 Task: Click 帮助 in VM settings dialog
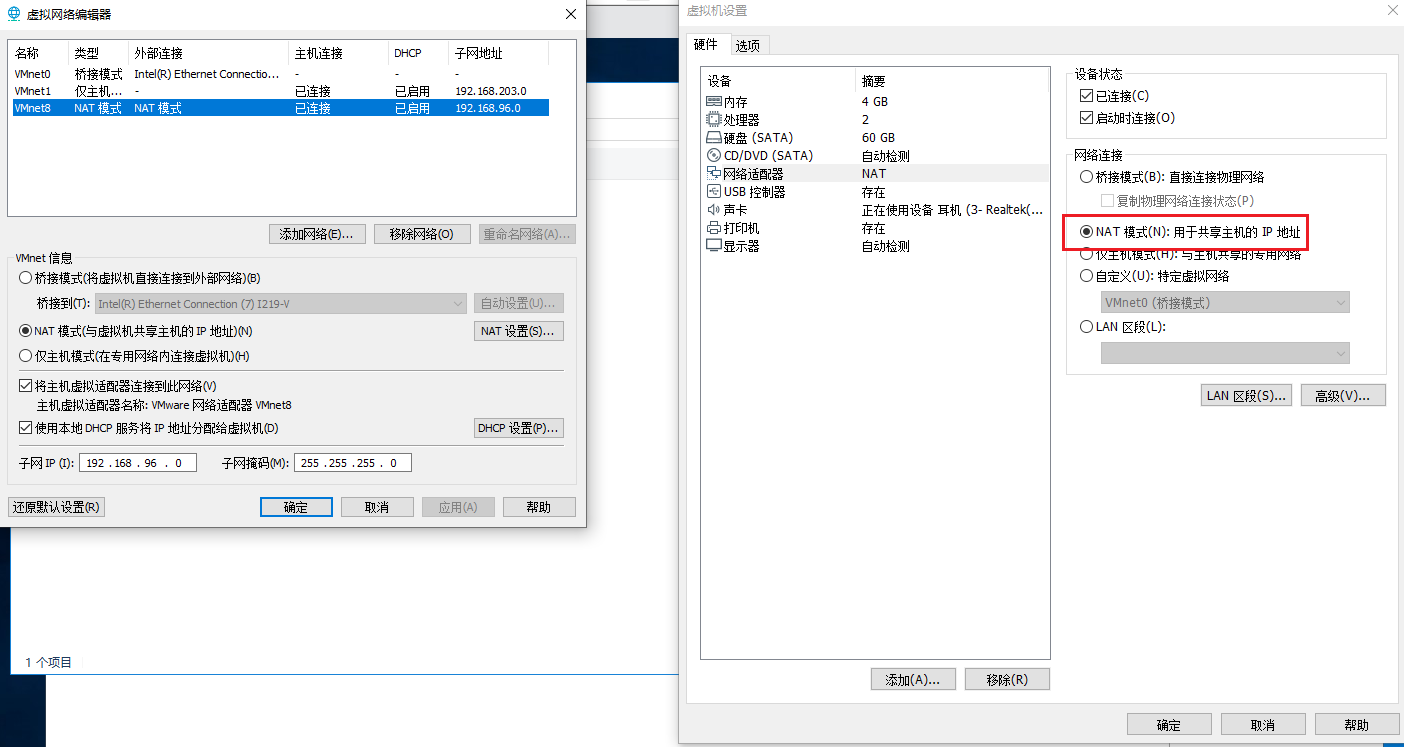(1357, 725)
